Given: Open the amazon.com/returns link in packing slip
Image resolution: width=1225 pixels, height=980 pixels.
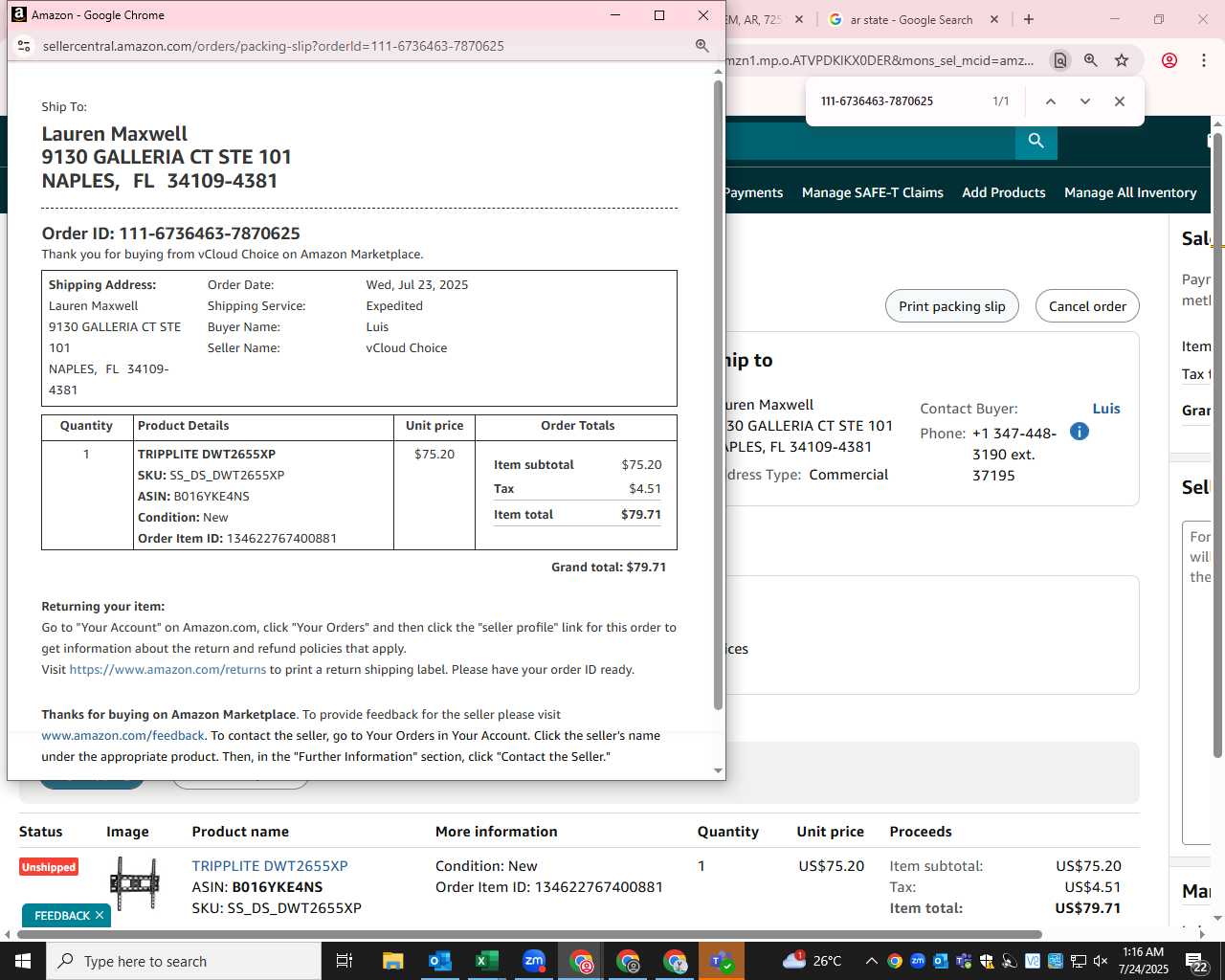Looking at the screenshot, I should click(167, 670).
